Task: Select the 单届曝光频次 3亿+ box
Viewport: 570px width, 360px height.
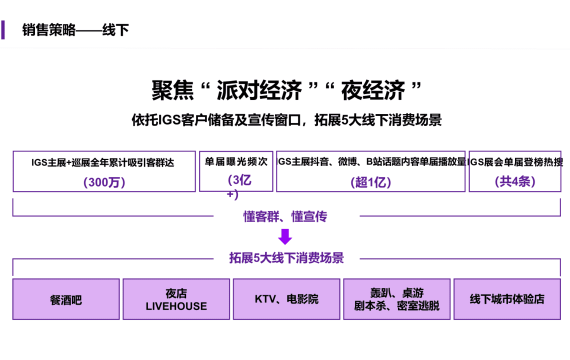Action: [236, 171]
